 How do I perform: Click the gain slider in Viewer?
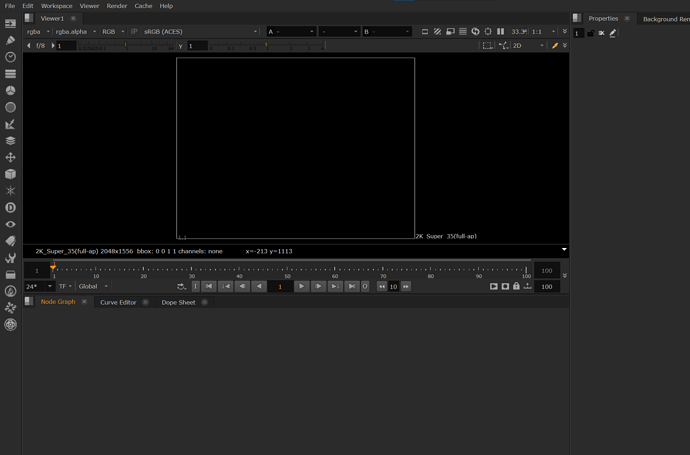127,45
